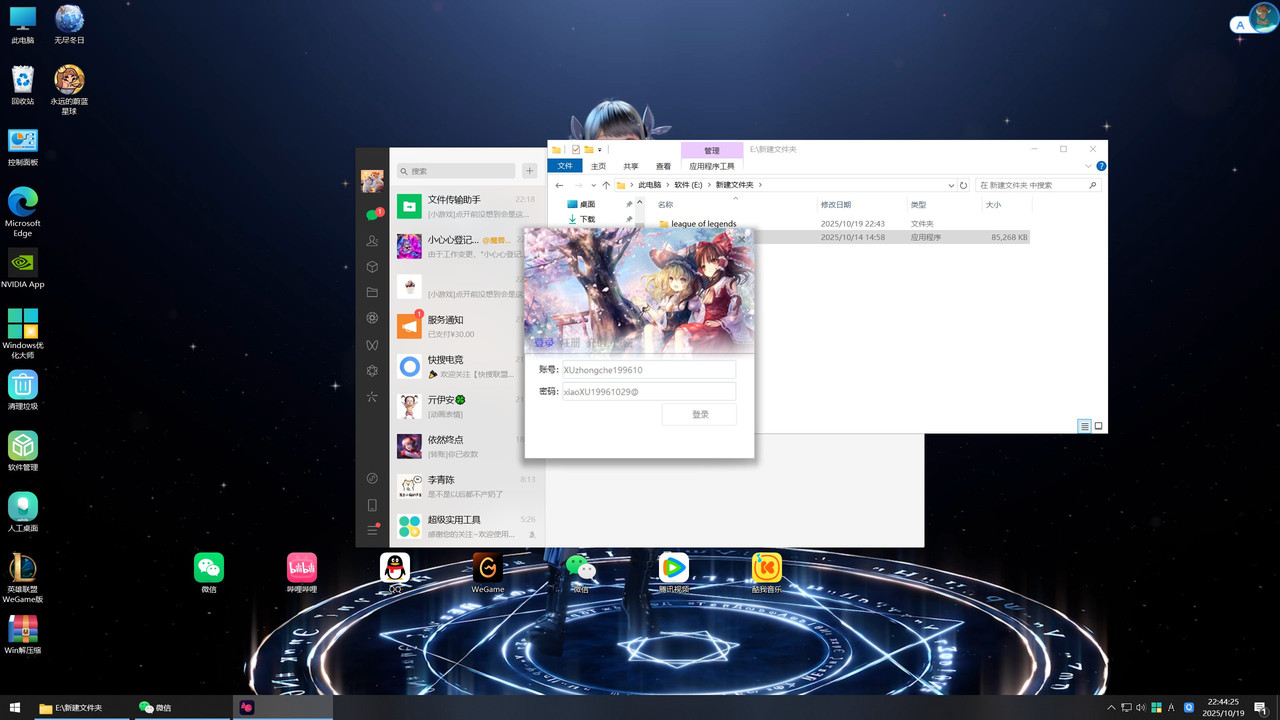Viewport: 1280px width, 720px height.
Task: Go back in File Explorer
Action: point(560,185)
